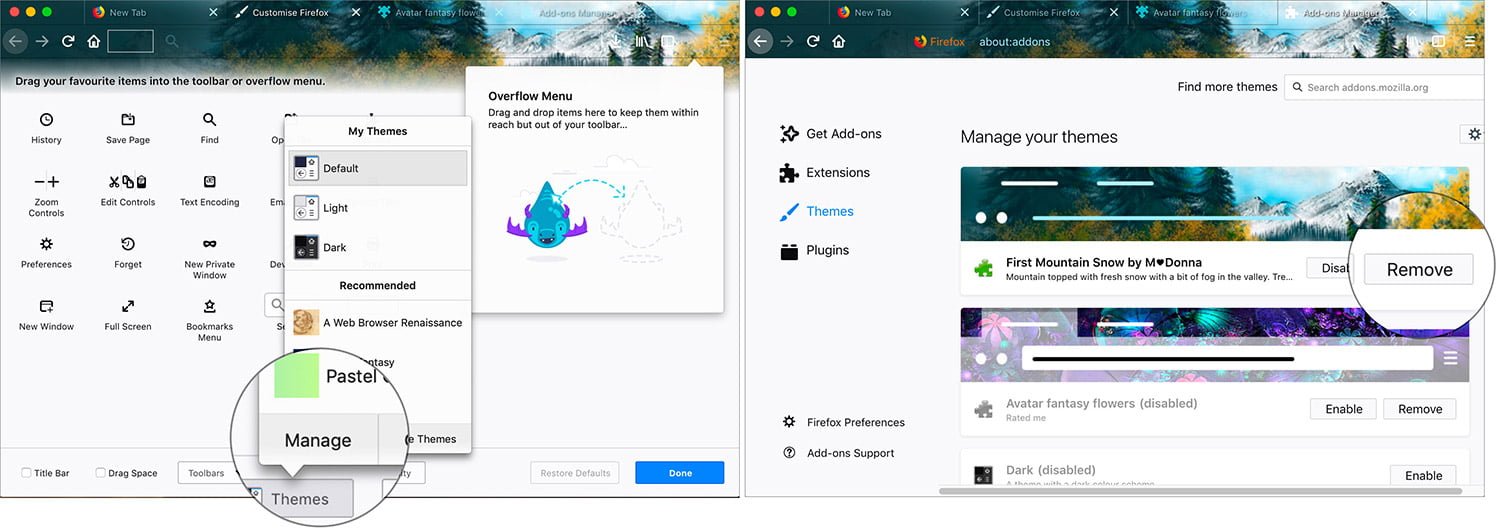Click back arrow in Add-ons Manager window
Image resolution: width=1500 pixels, height=532 pixels.
point(761,41)
